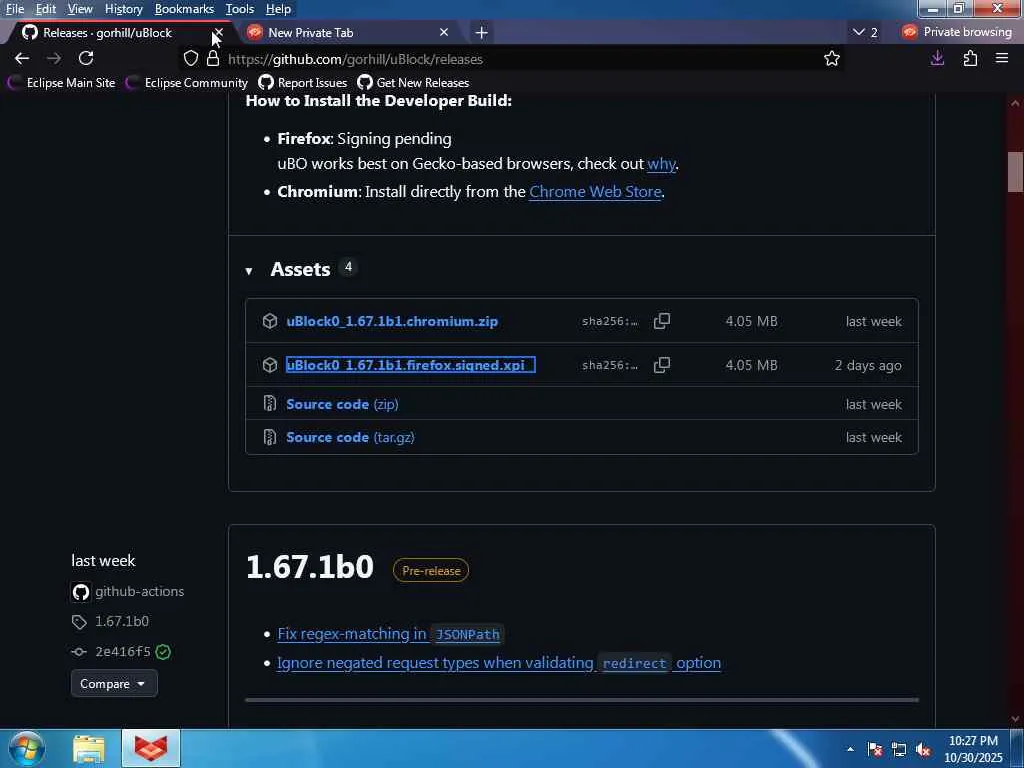
Task: Click the URL address bar
Action: (509, 59)
